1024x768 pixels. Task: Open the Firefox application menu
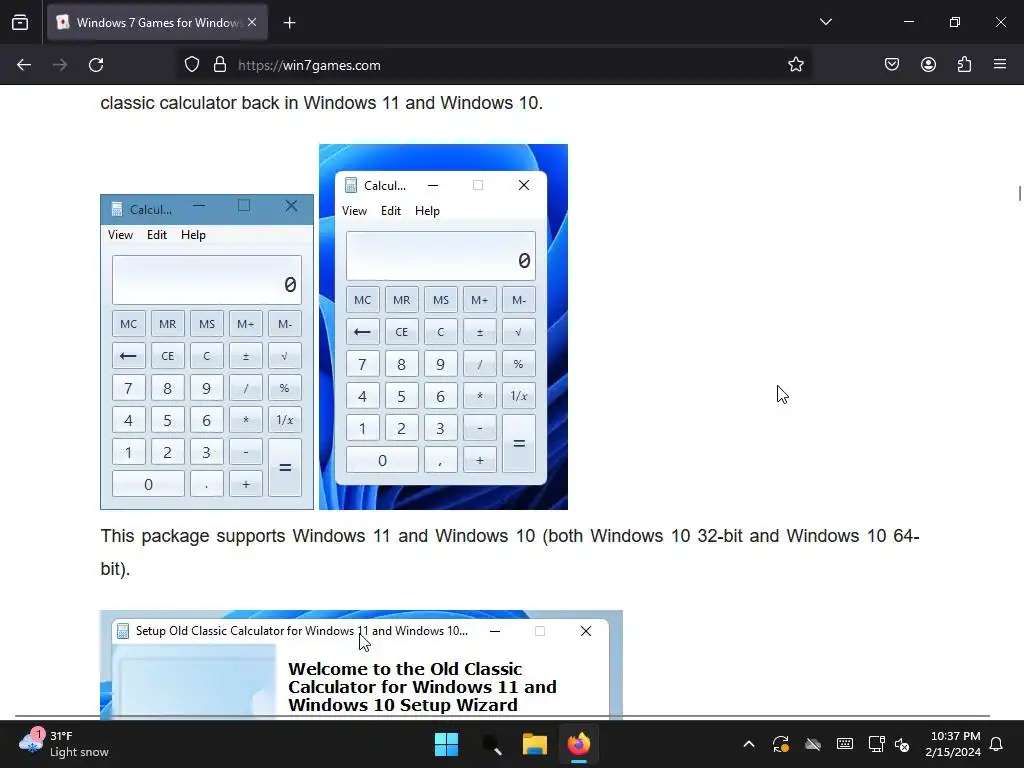point(1000,65)
